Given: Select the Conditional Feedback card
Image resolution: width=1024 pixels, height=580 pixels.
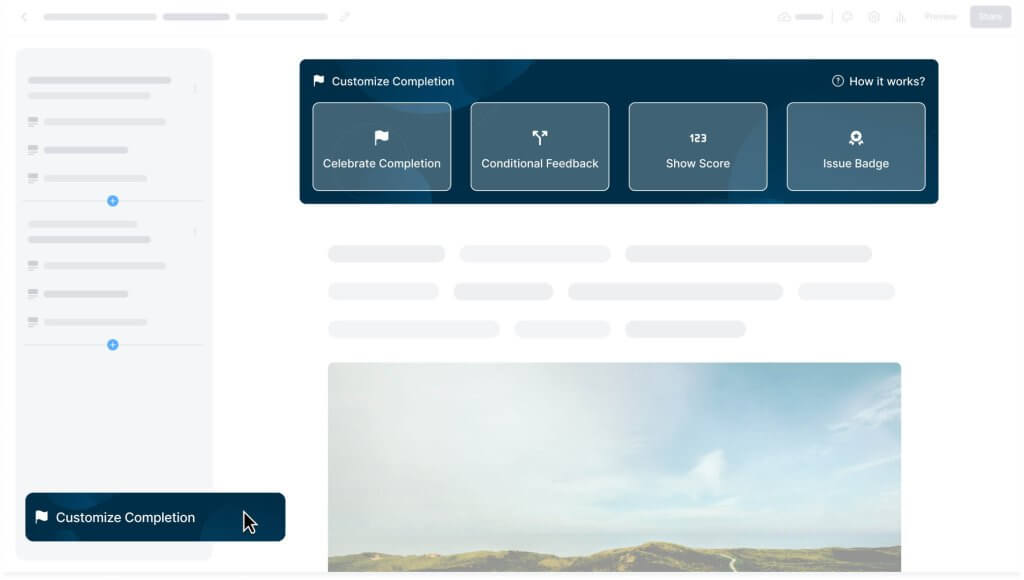Looking at the screenshot, I should coord(539,146).
